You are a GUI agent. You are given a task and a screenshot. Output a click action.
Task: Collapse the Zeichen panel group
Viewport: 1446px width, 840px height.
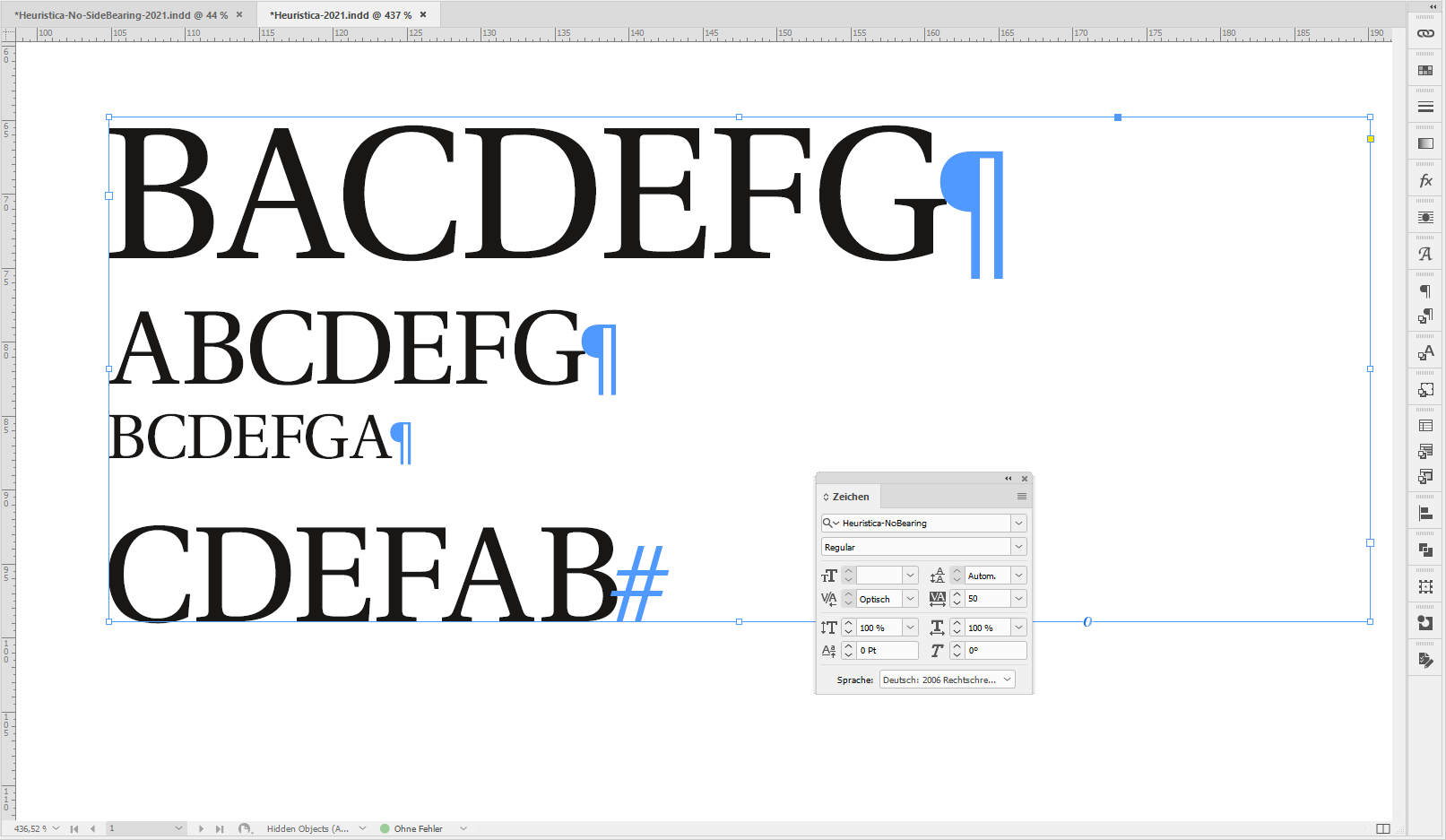click(x=1008, y=478)
